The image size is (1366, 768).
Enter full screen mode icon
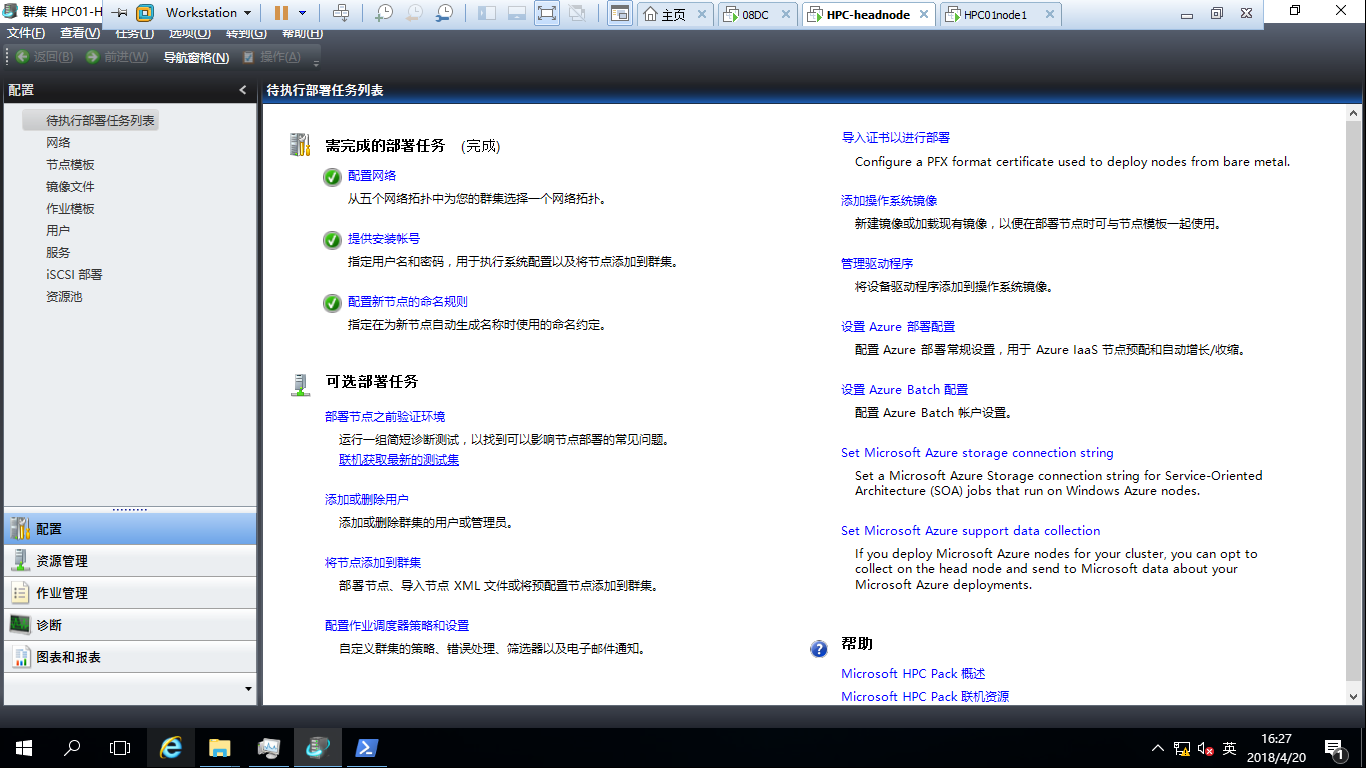point(547,13)
